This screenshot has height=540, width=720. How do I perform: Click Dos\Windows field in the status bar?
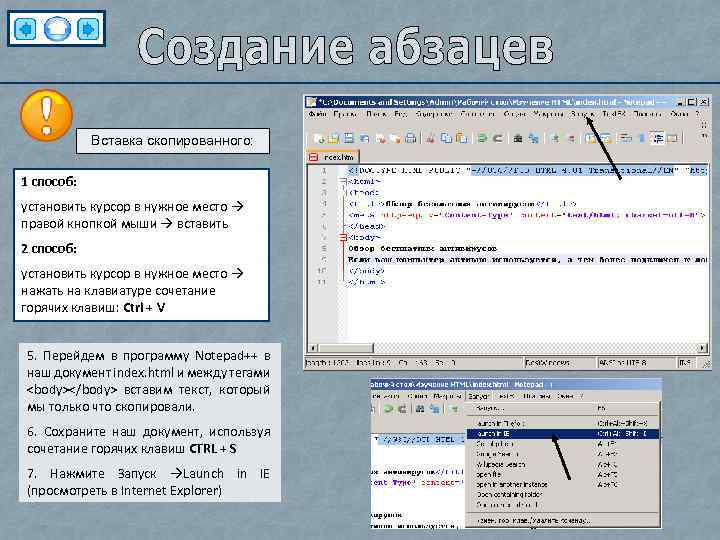[559, 363]
